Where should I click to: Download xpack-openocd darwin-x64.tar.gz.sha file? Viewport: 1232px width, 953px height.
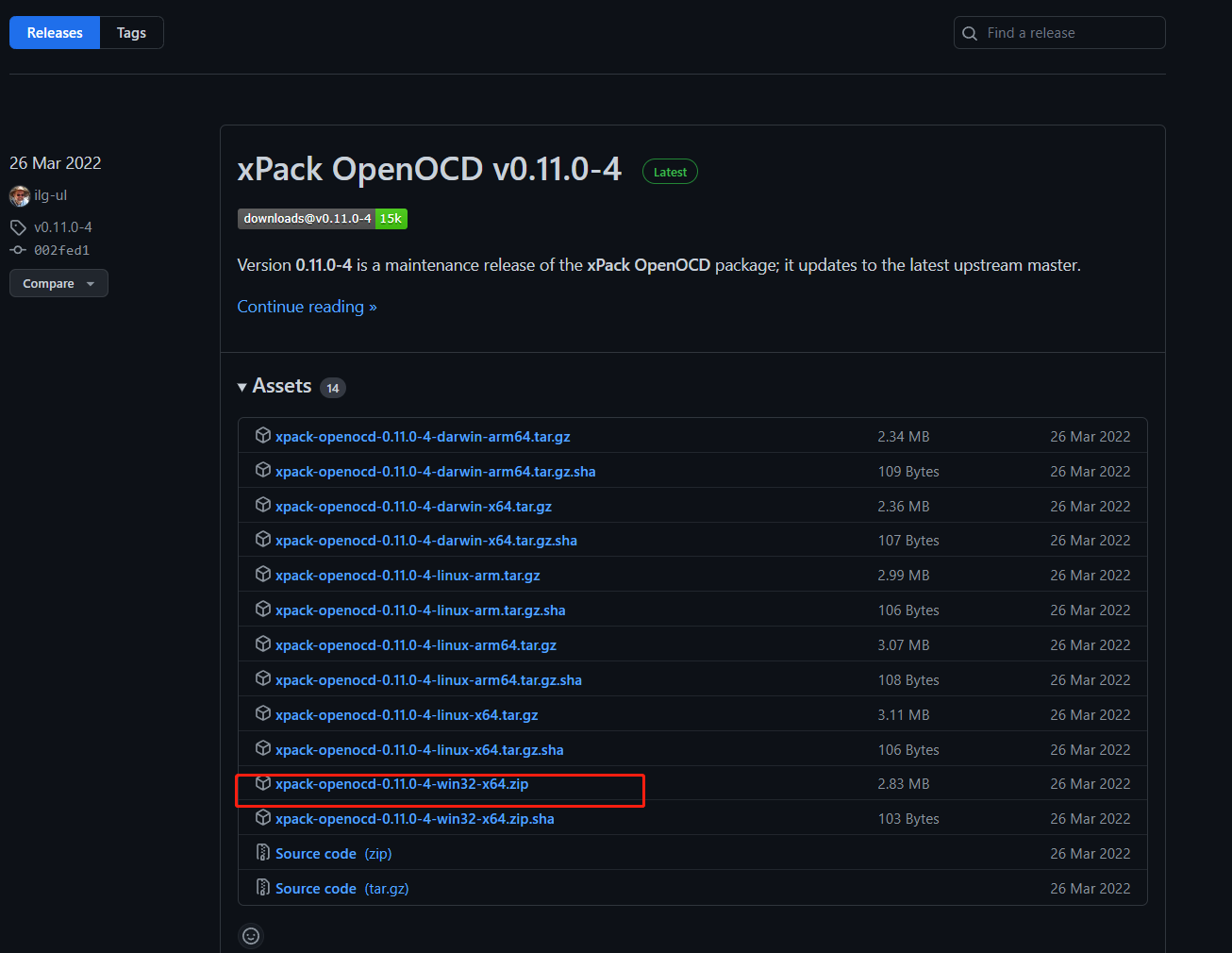[x=426, y=541]
